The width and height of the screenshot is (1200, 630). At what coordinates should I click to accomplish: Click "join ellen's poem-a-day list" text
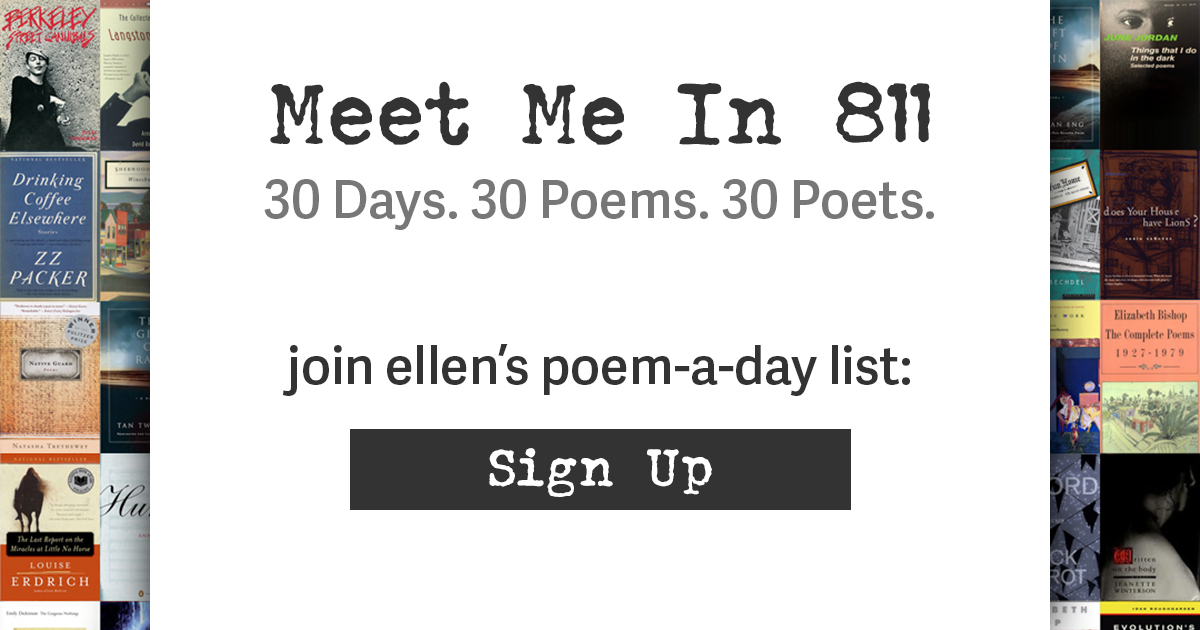coord(600,369)
